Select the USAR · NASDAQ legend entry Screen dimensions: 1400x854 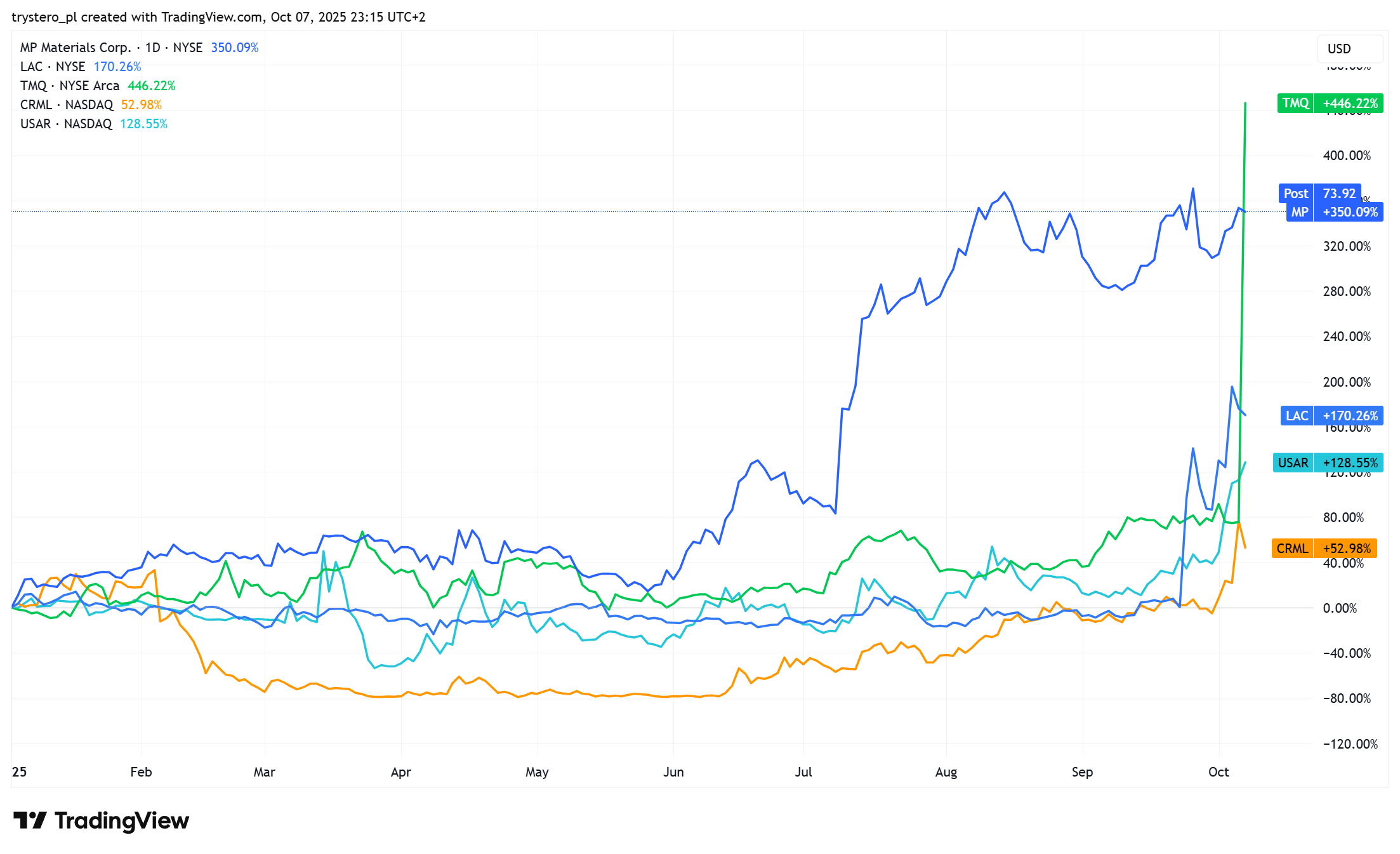coord(66,124)
